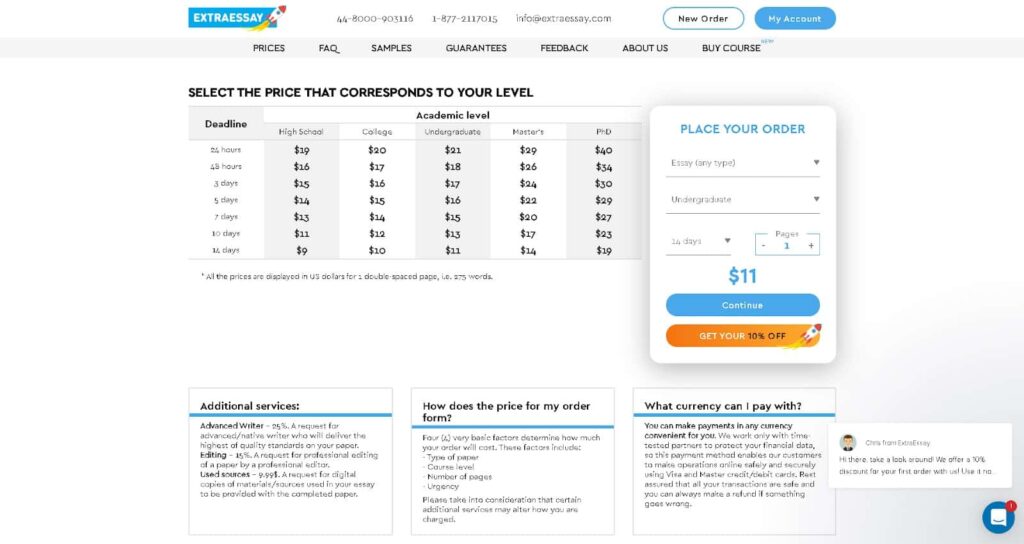Click the ExtraEssay rocket logo
The width and height of the screenshot is (1024, 544).
[x=237, y=18]
